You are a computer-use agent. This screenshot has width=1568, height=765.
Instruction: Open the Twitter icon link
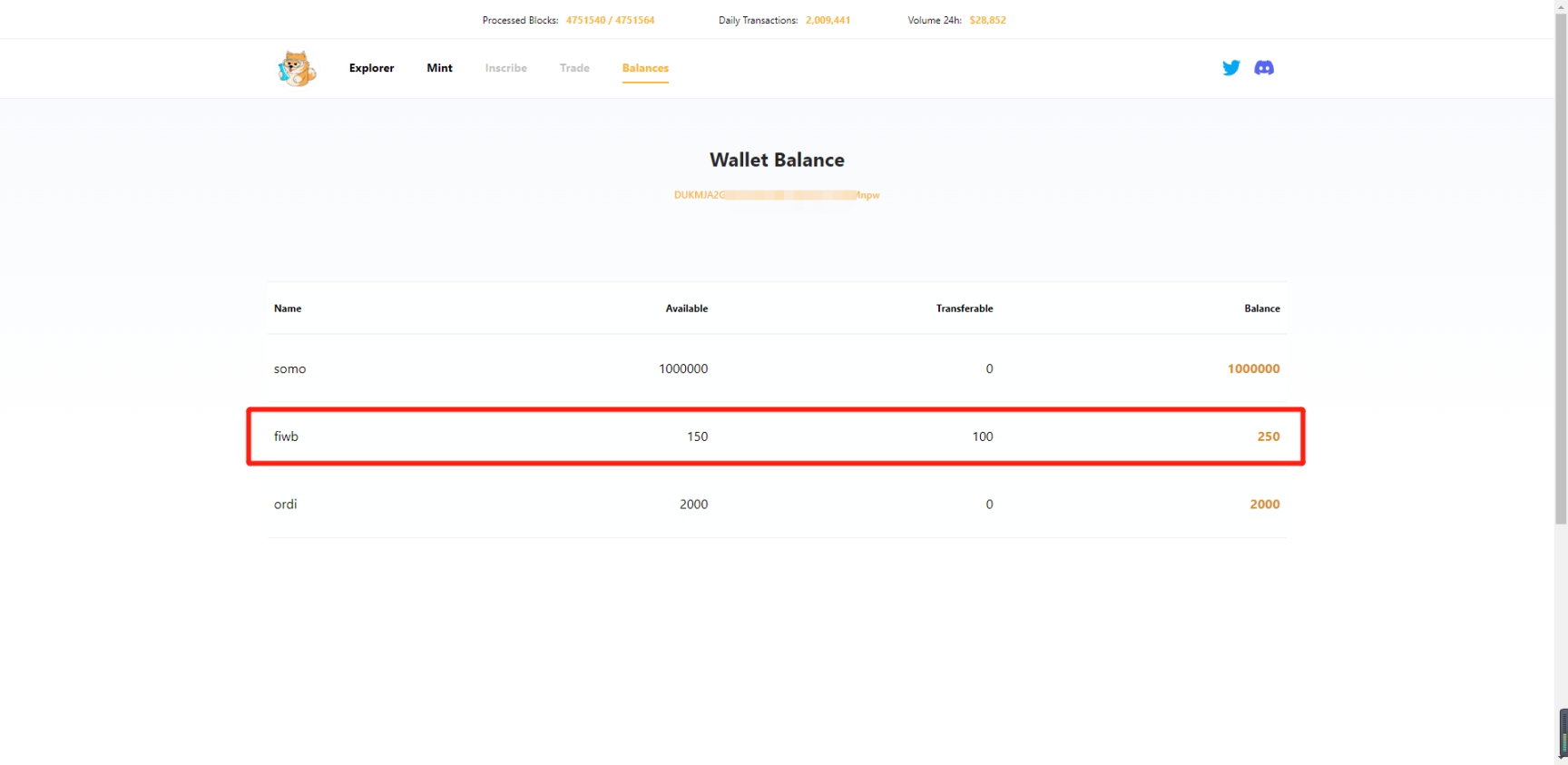pyautogui.click(x=1230, y=68)
